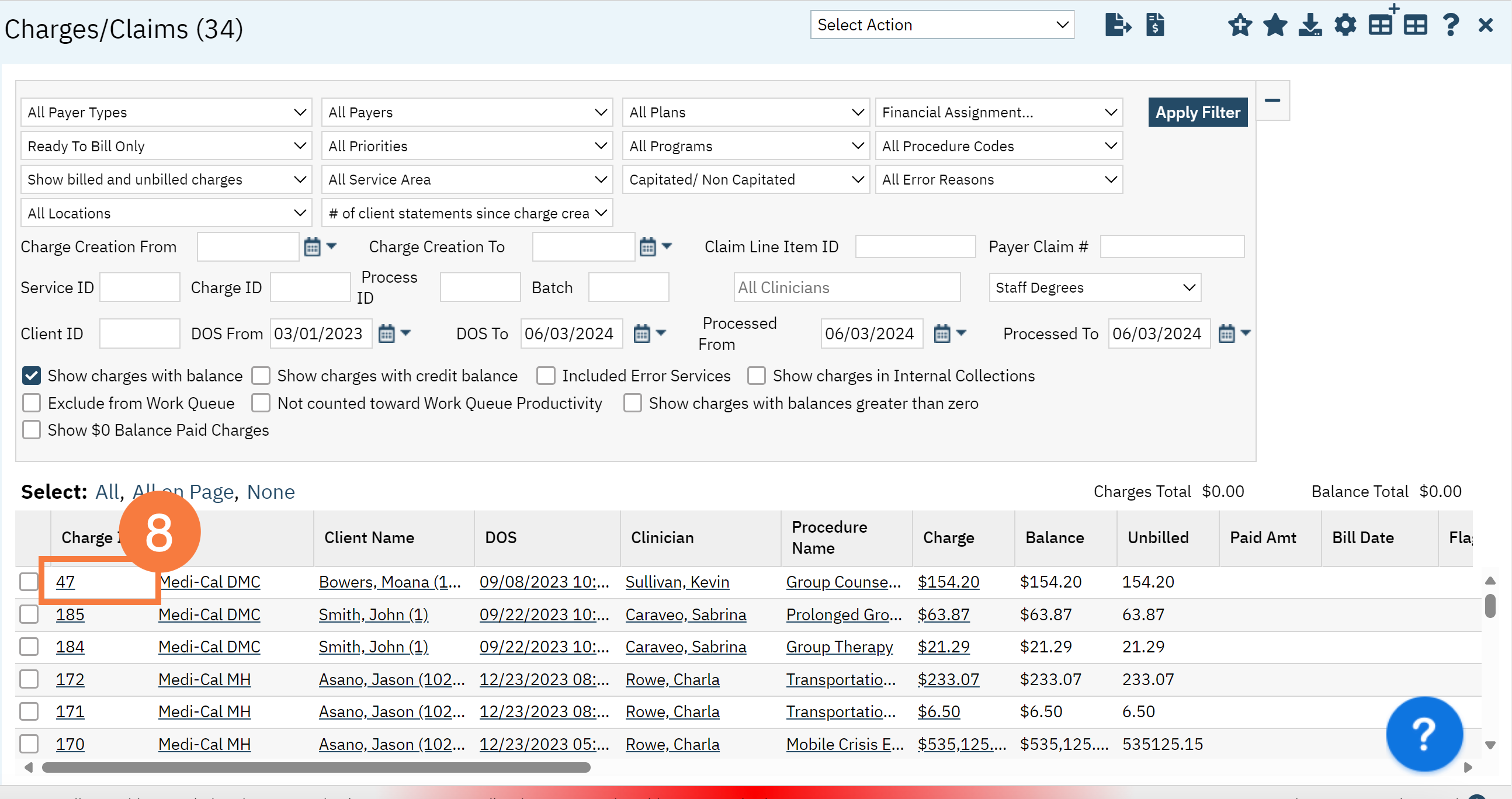Uncheck Show charges with balance
1512x799 pixels.
(x=32, y=376)
